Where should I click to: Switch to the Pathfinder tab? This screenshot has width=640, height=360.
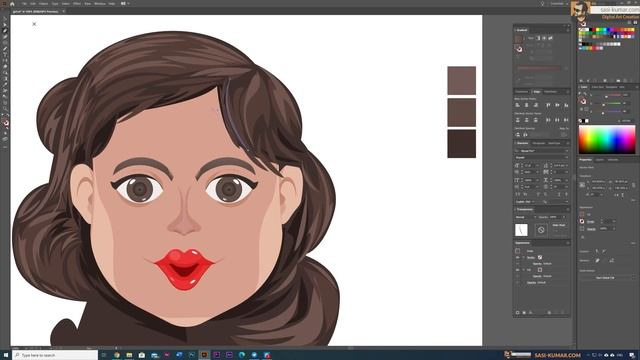click(550, 92)
